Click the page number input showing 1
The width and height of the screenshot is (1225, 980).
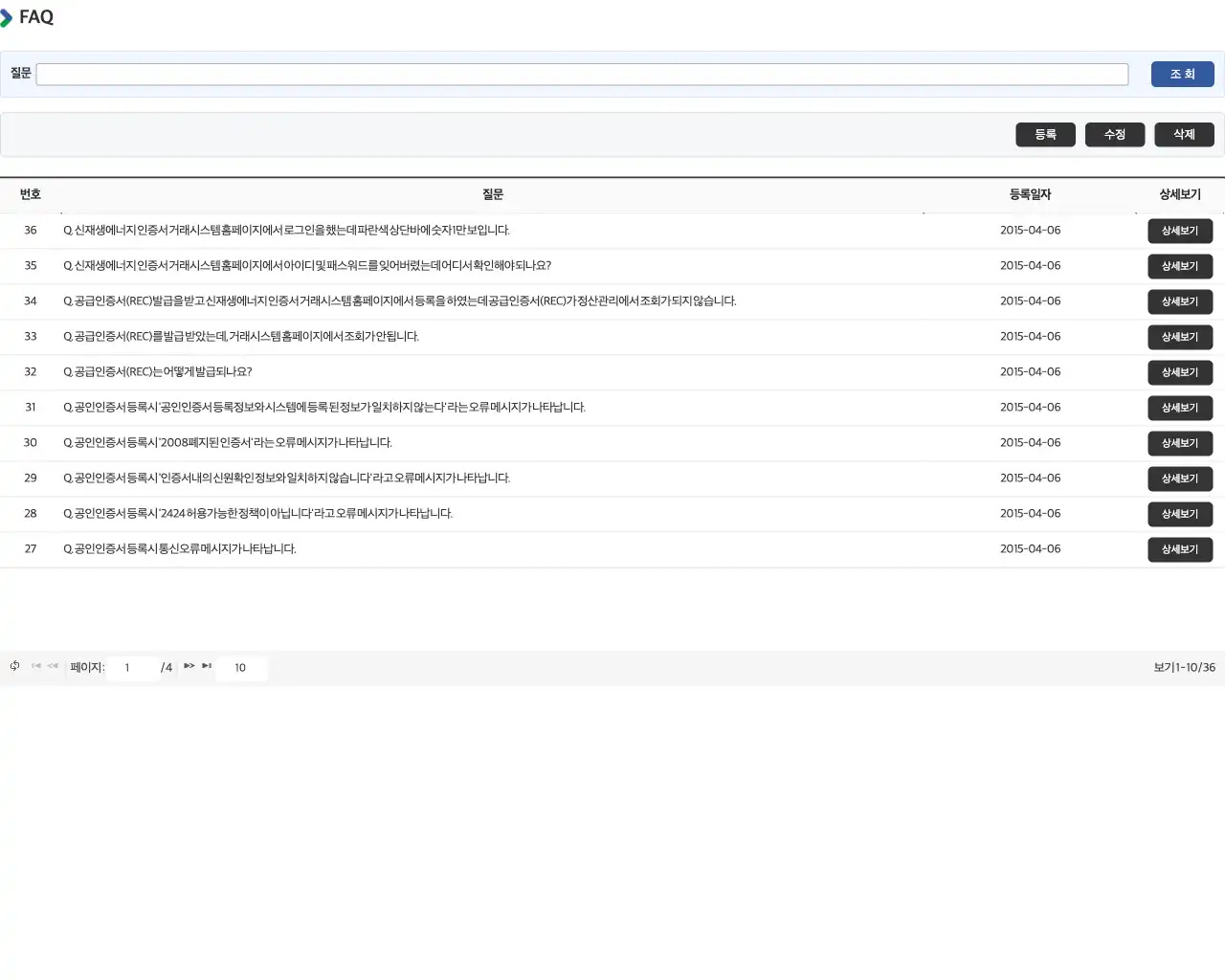point(133,668)
